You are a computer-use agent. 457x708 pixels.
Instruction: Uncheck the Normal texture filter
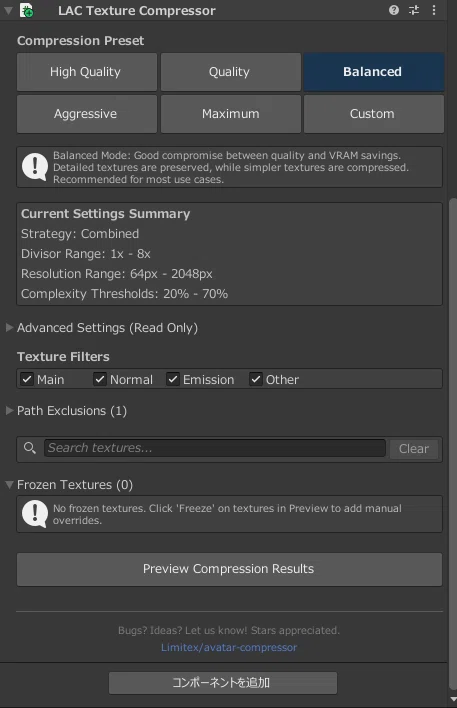click(100, 379)
